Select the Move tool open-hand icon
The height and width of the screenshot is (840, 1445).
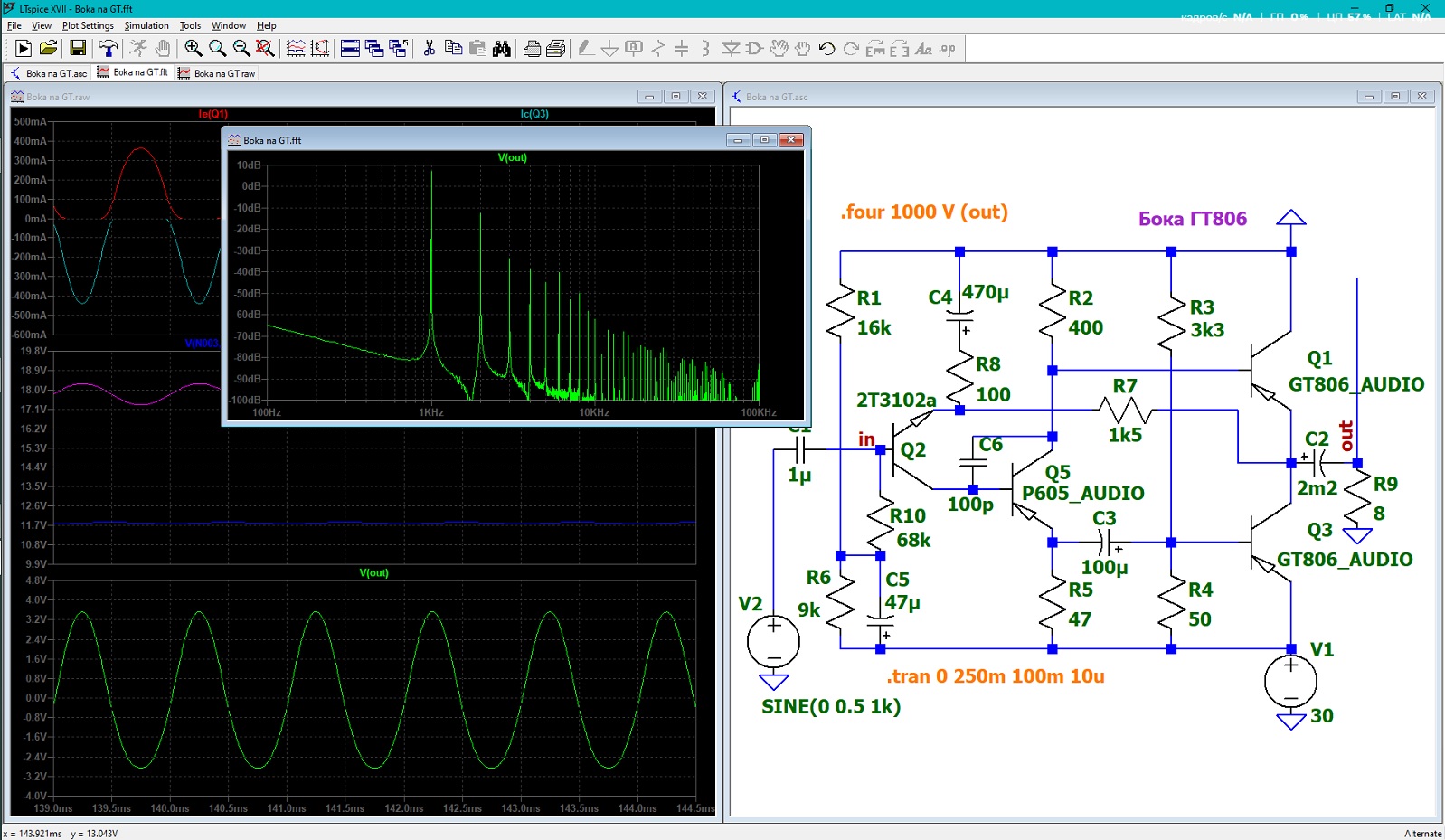pyautogui.click(x=779, y=49)
